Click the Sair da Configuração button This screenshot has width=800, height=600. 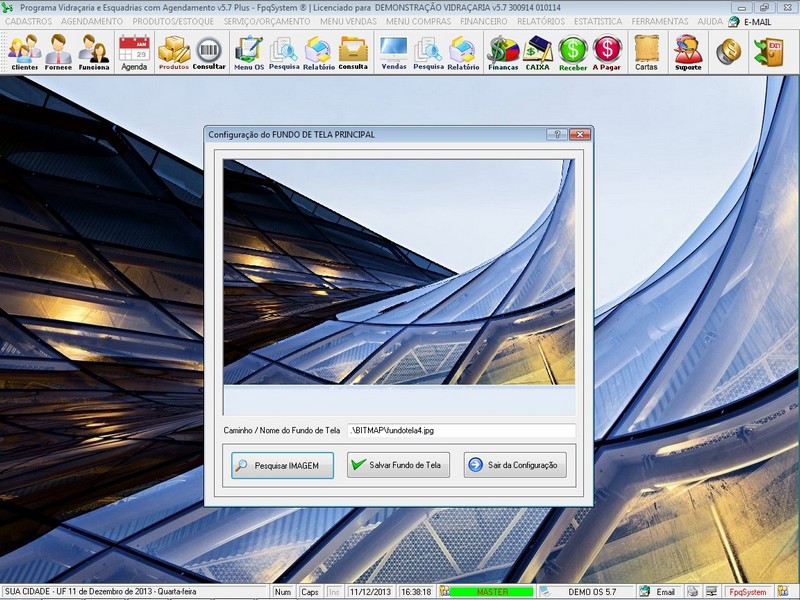[515, 465]
